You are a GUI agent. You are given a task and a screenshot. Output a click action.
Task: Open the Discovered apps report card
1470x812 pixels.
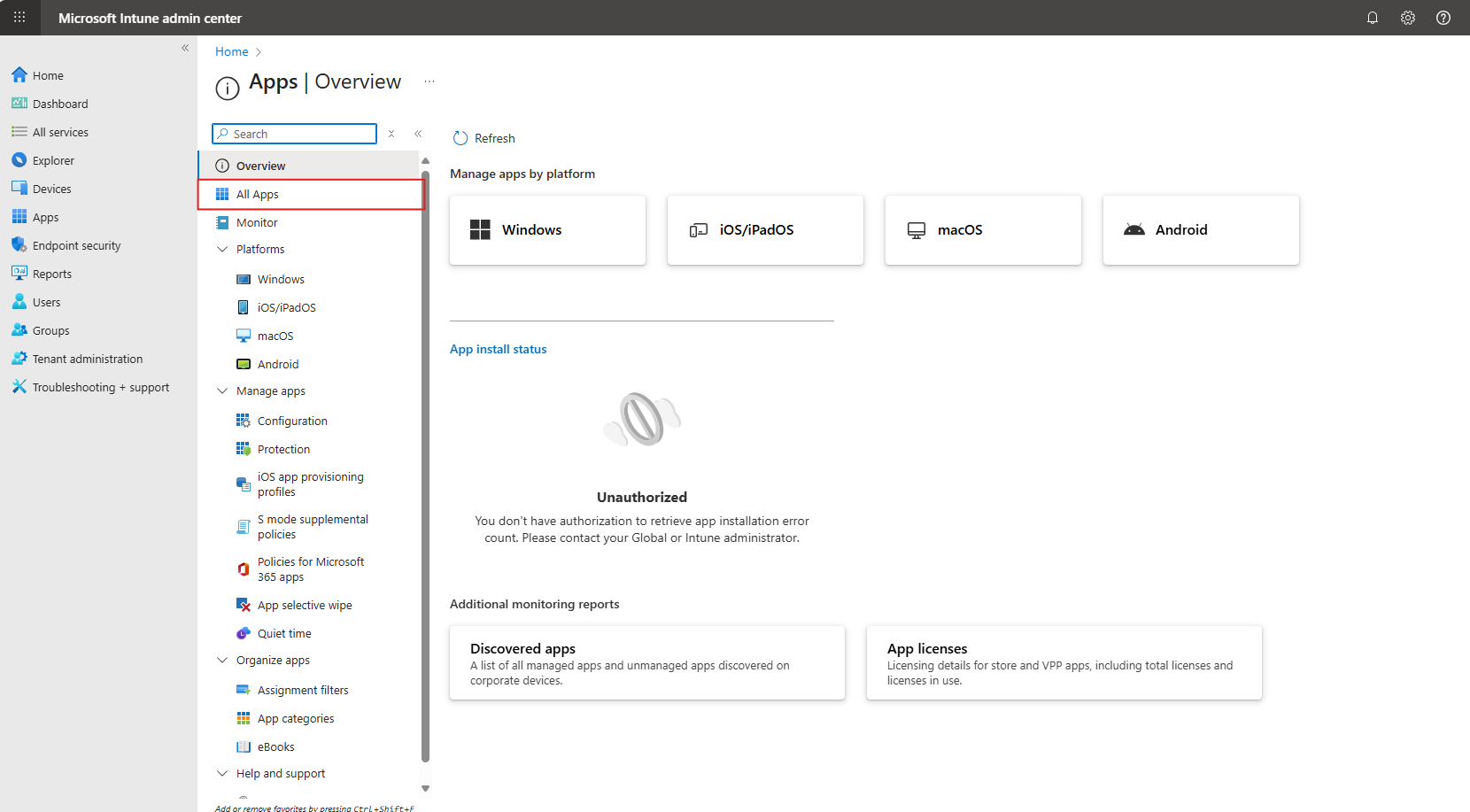[647, 663]
